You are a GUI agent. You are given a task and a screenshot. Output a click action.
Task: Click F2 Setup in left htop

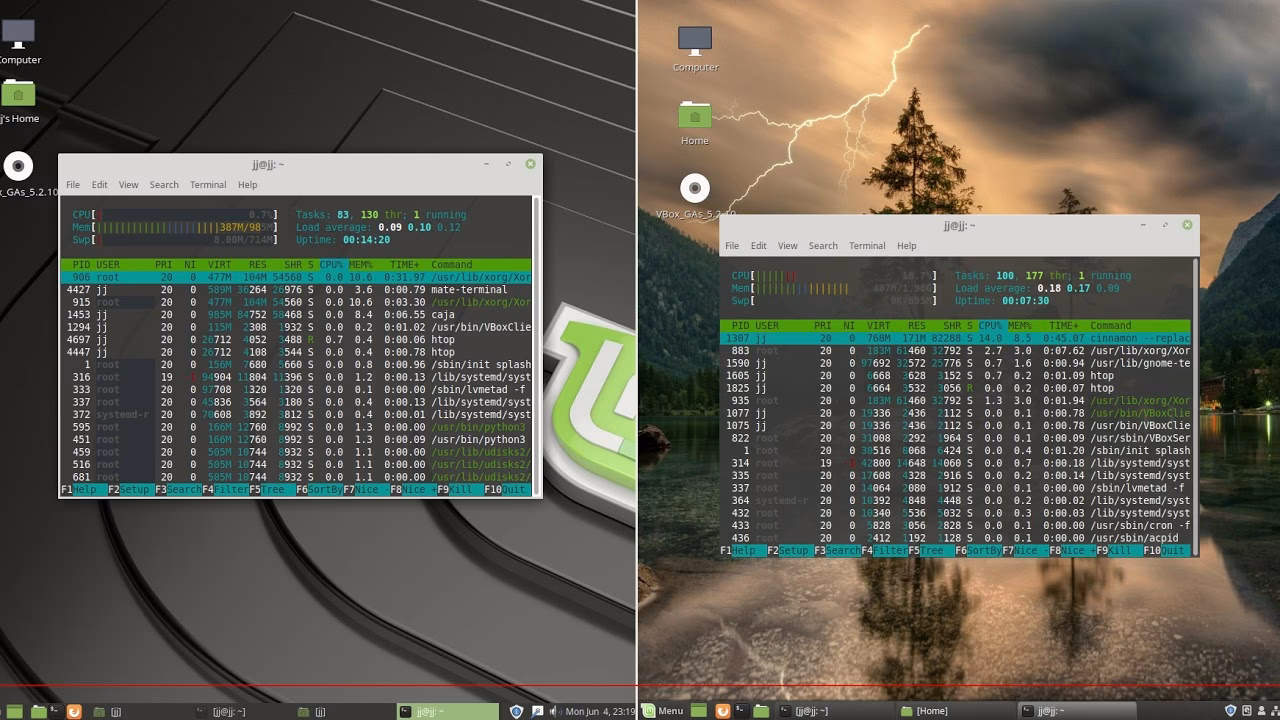(130, 491)
